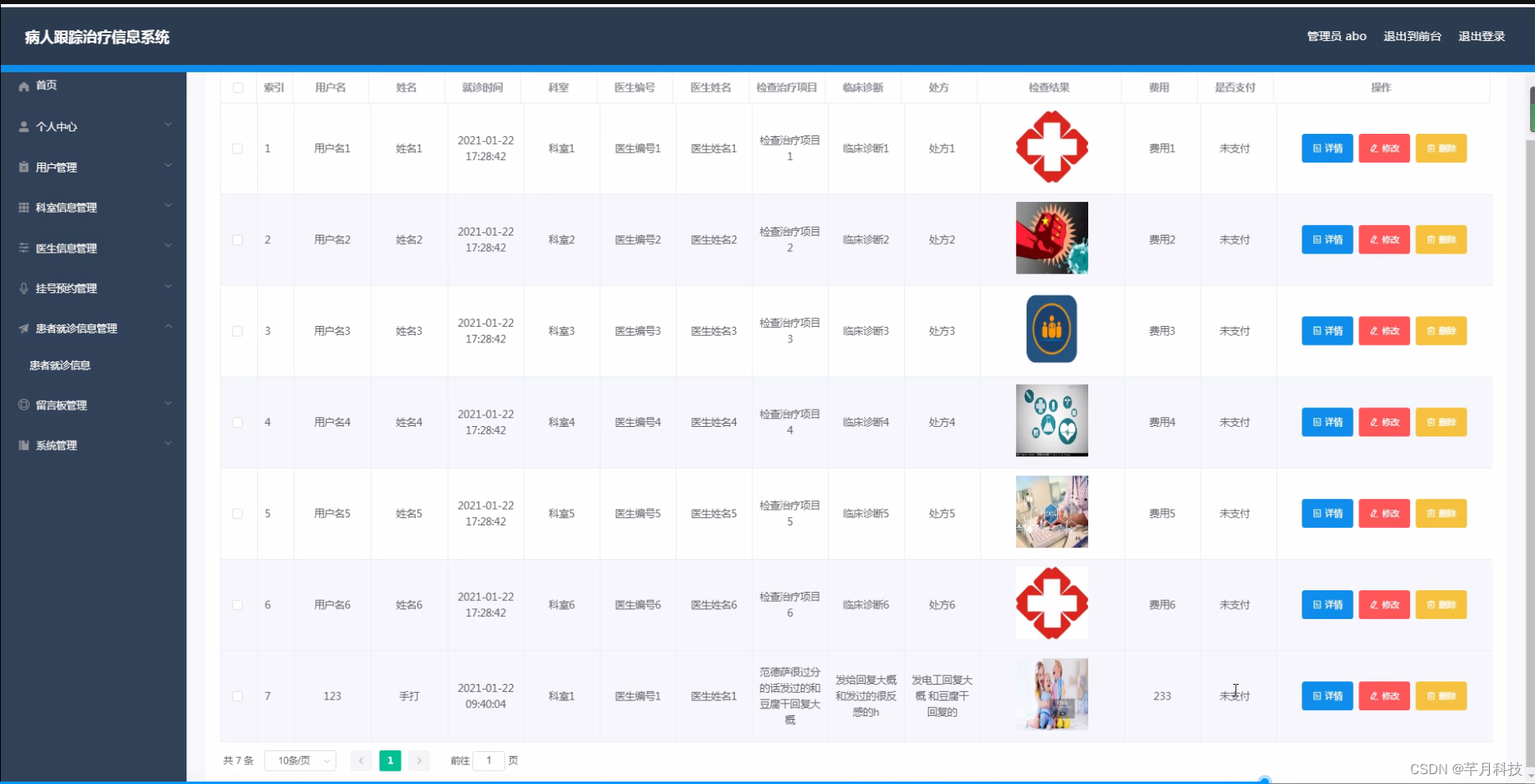
Task: Collapse the 患者就诊信息管理 menu section
Action: click(x=168, y=326)
